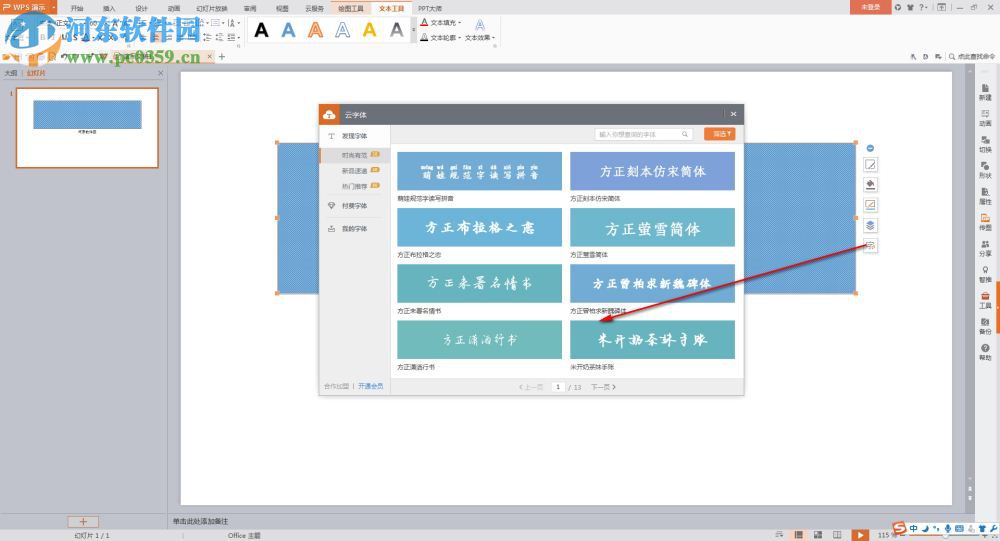This screenshot has height=541, width=1000.
Task: Choose 方正刻本仿宋简体 font card
Action: (x=652, y=171)
